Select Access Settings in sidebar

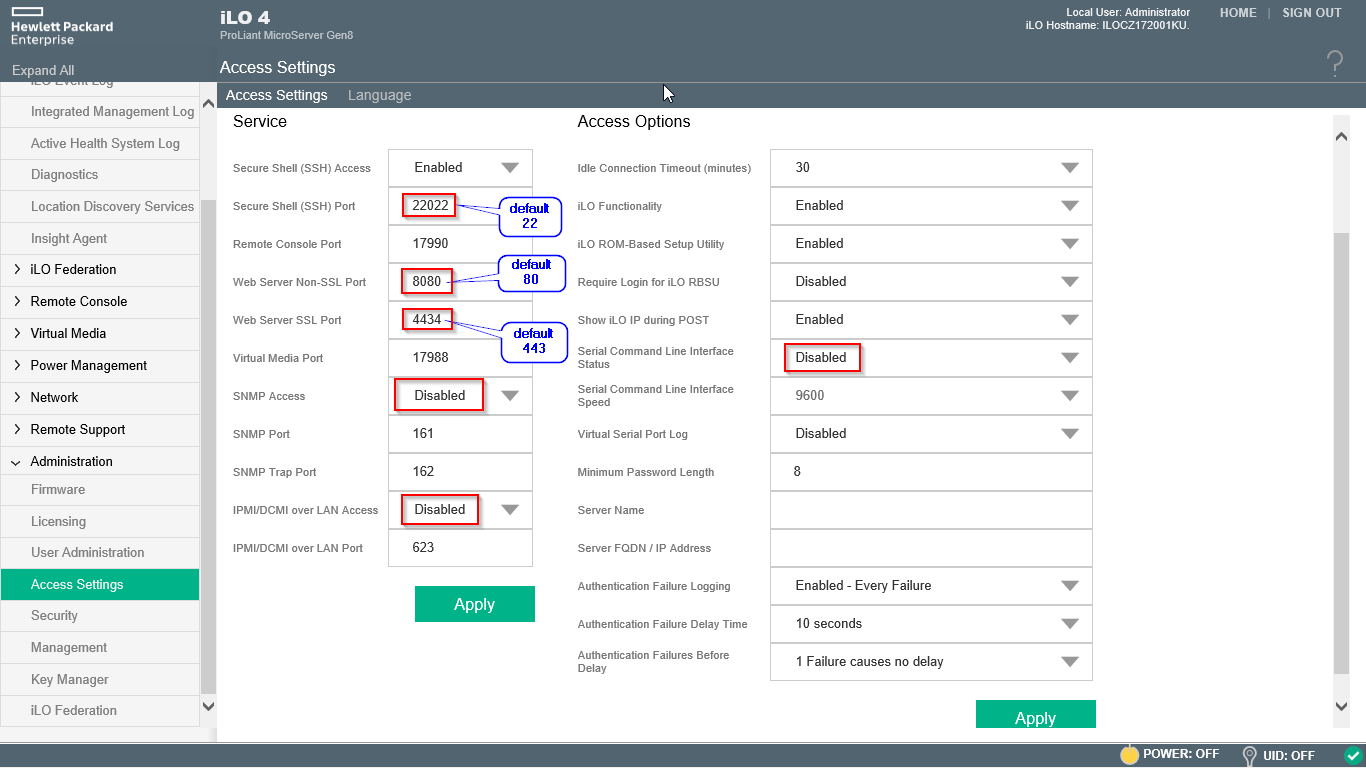point(100,585)
